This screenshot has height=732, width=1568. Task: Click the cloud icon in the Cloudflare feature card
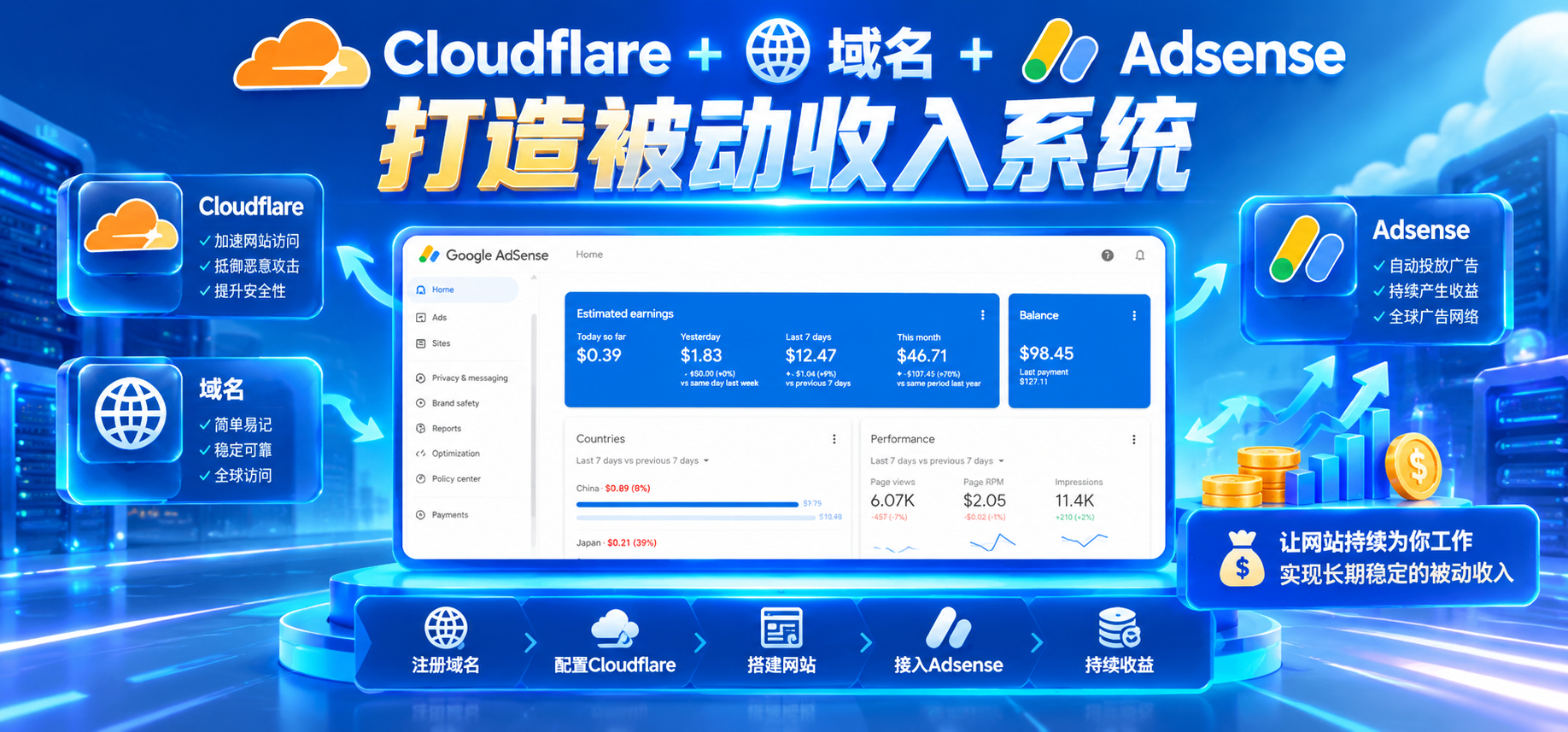(131, 226)
